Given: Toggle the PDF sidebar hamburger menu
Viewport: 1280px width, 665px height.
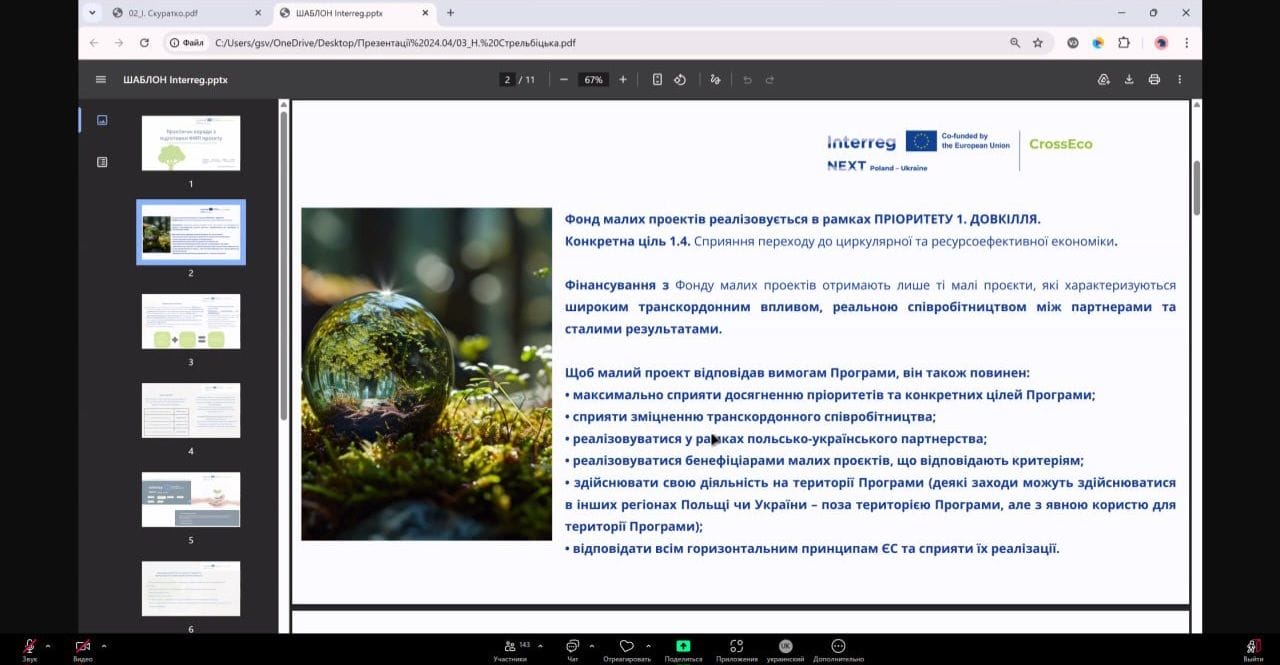Looking at the screenshot, I should (101, 80).
